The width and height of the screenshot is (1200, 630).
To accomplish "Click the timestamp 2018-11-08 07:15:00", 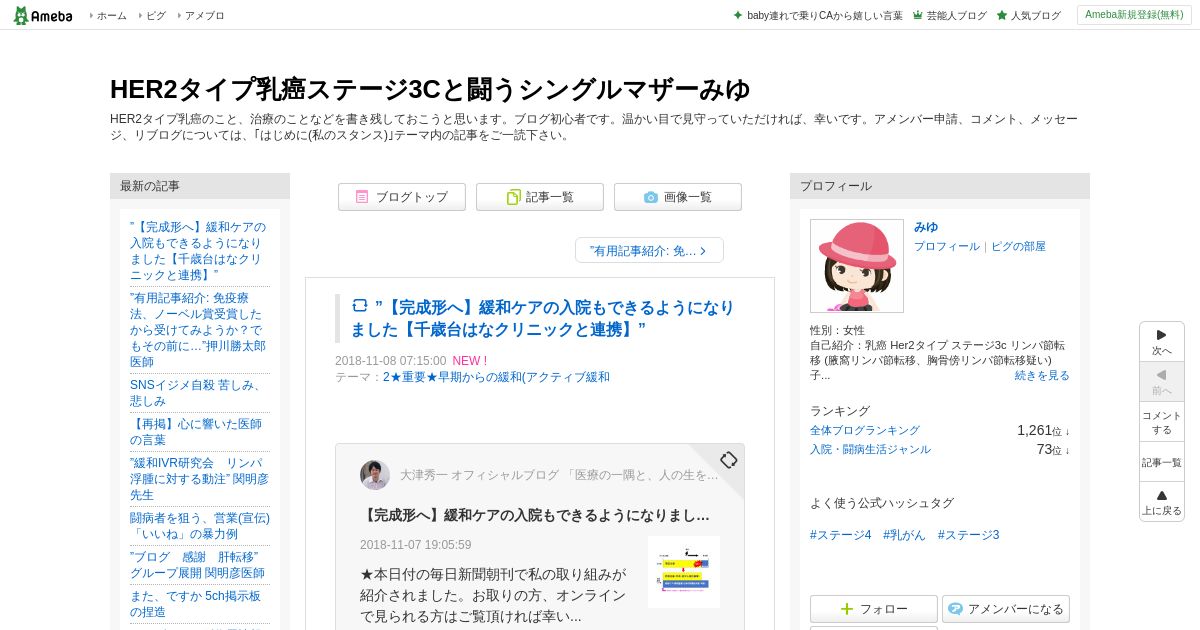I will 390,361.
